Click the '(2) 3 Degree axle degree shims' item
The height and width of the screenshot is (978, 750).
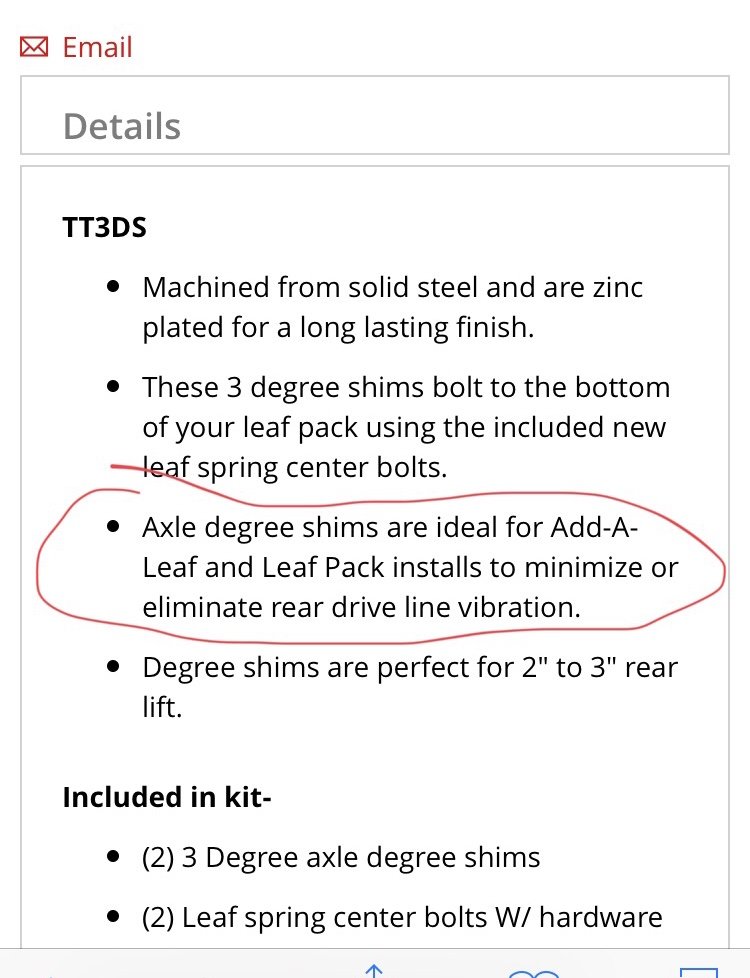[x=341, y=857]
